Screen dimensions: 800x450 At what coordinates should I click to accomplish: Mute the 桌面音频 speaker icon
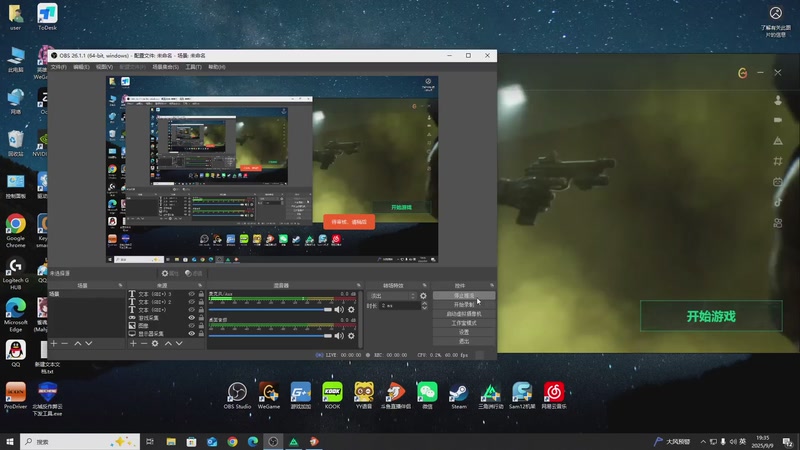coord(339,336)
